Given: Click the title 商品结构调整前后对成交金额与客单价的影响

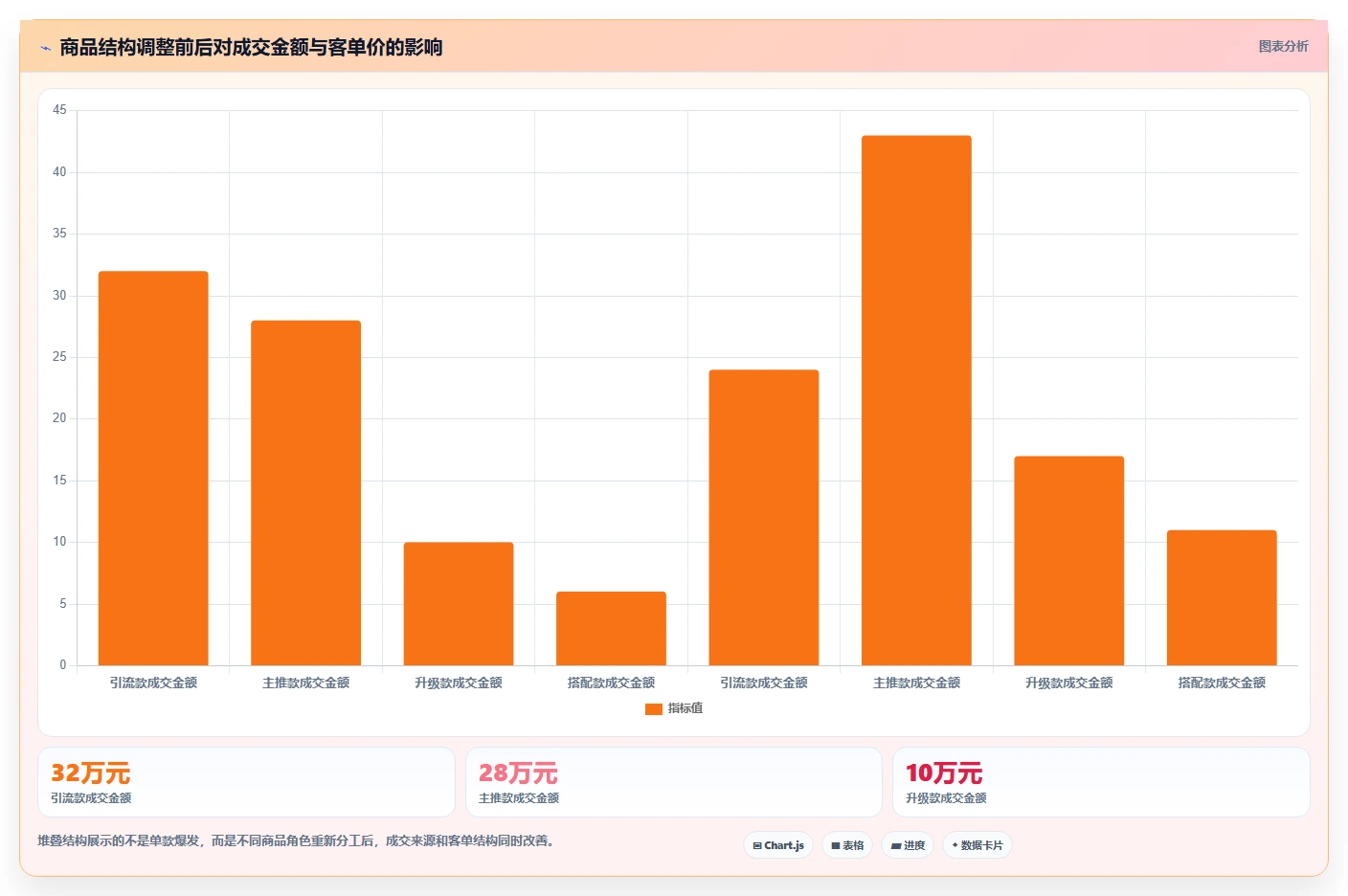Looking at the screenshot, I should click(251, 47).
